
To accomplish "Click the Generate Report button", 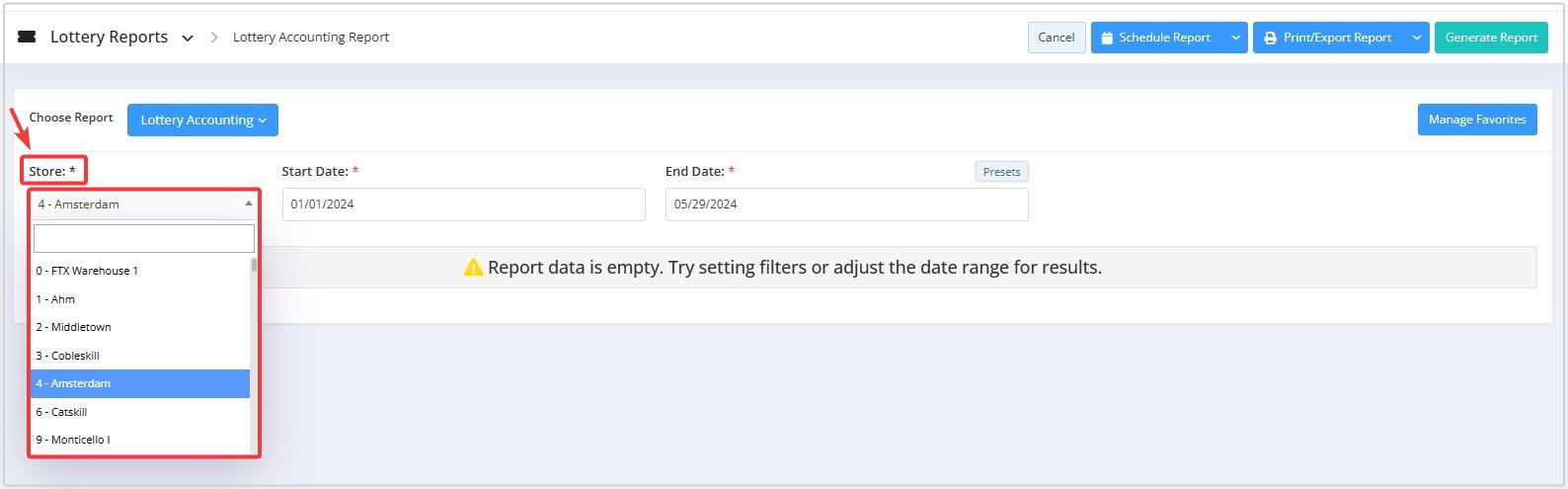I will (x=1491, y=38).
